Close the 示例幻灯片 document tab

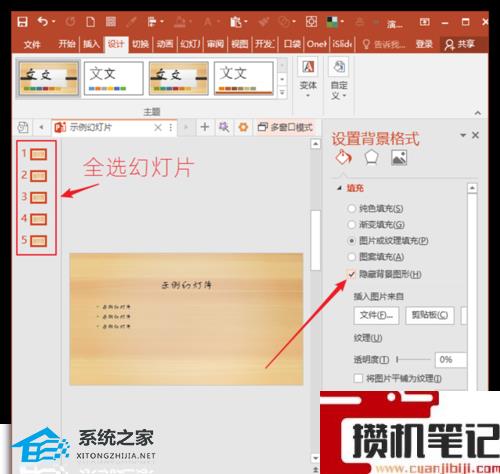158,127
